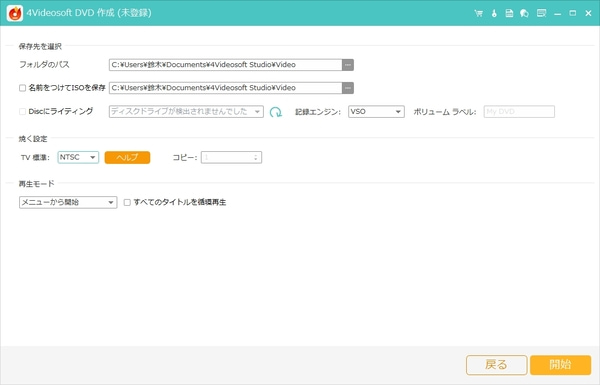Maximize the DVD creator window

tap(573, 13)
